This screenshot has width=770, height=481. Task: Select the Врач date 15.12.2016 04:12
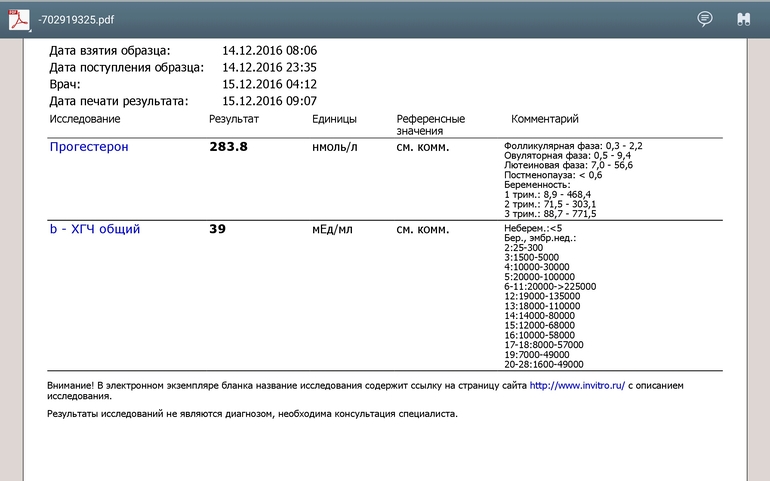tap(270, 84)
